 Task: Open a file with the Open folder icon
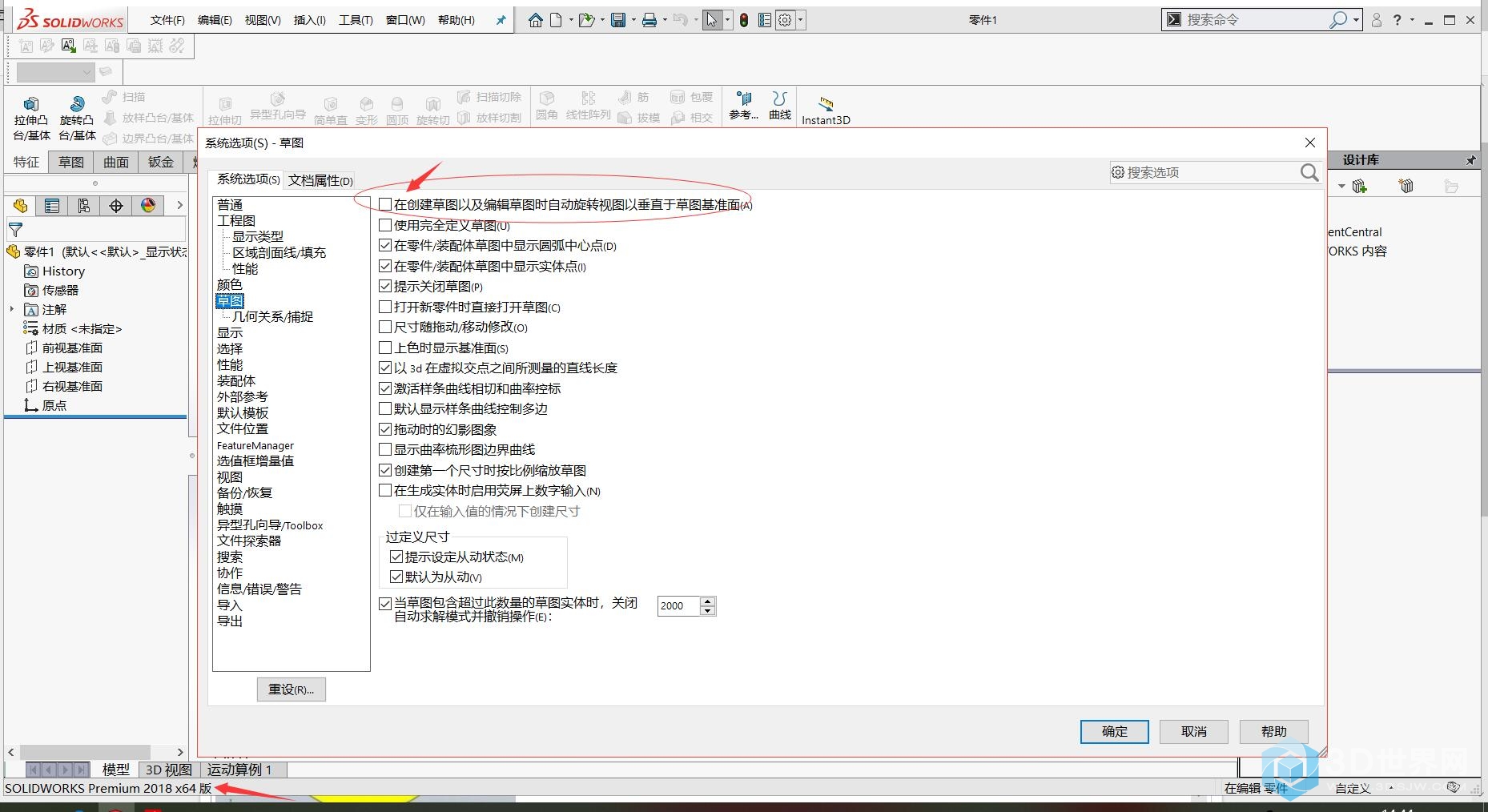[x=586, y=20]
